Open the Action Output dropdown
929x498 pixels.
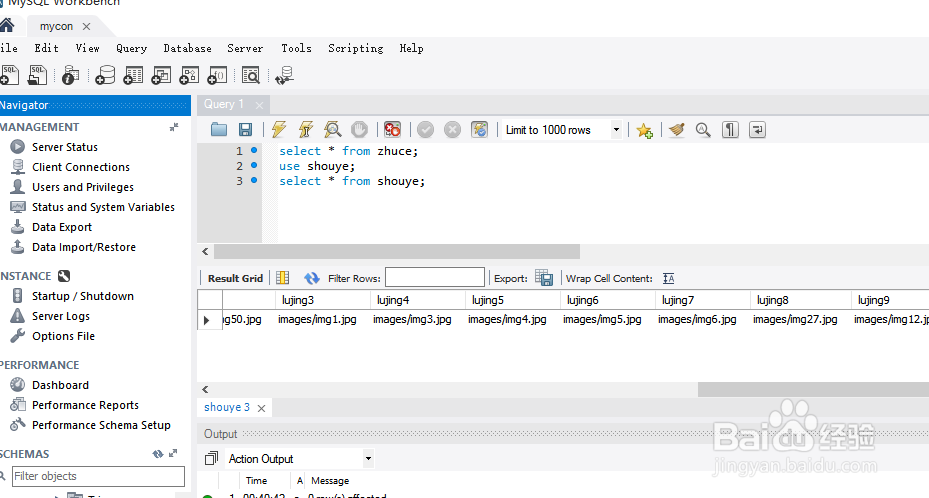[368, 458]
